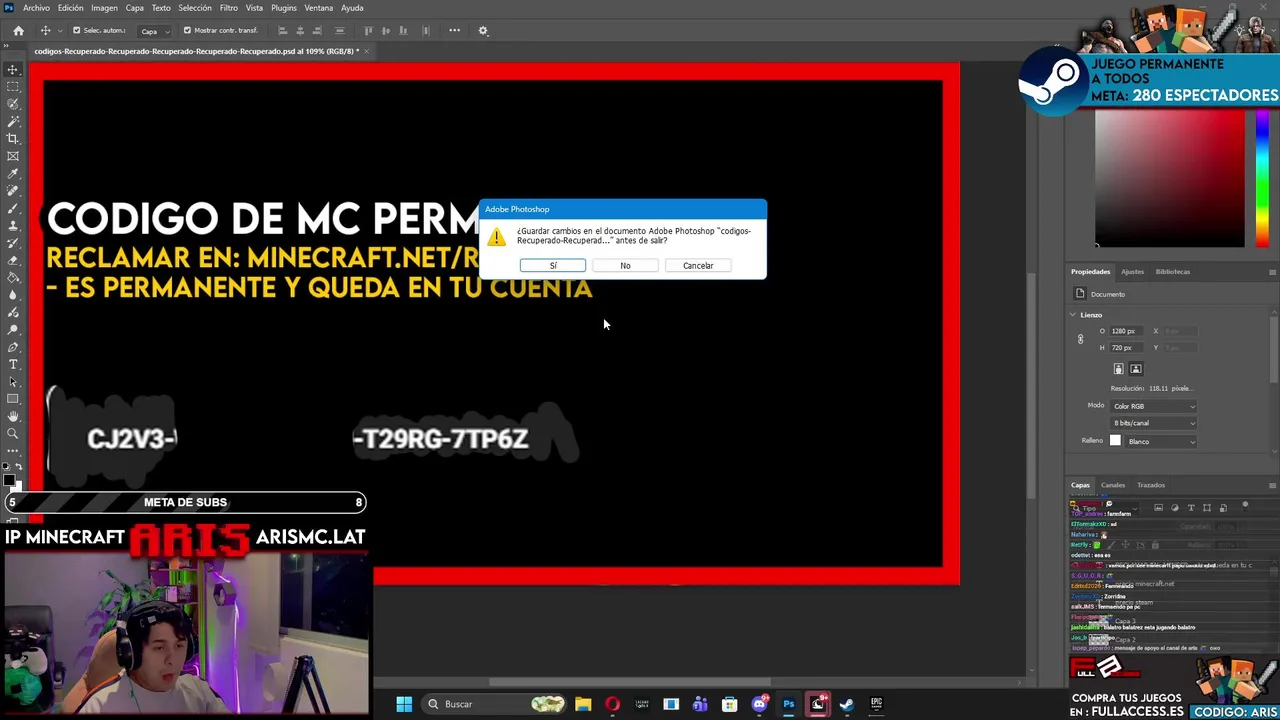The image size is (1280, 720).
Task: Select the Magic Wand tool
Action: click(13, 121)
